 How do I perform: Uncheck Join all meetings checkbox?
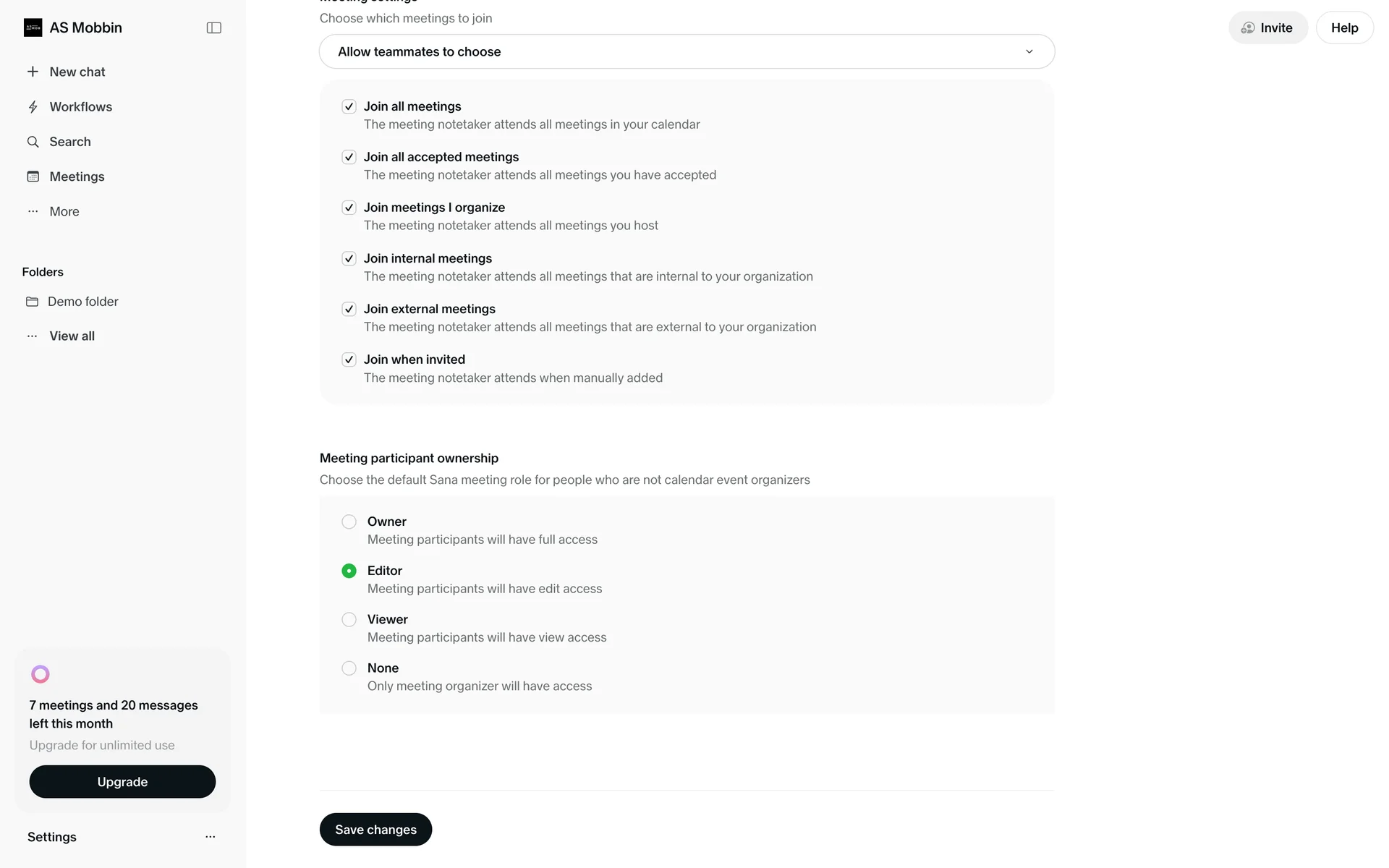349,107
